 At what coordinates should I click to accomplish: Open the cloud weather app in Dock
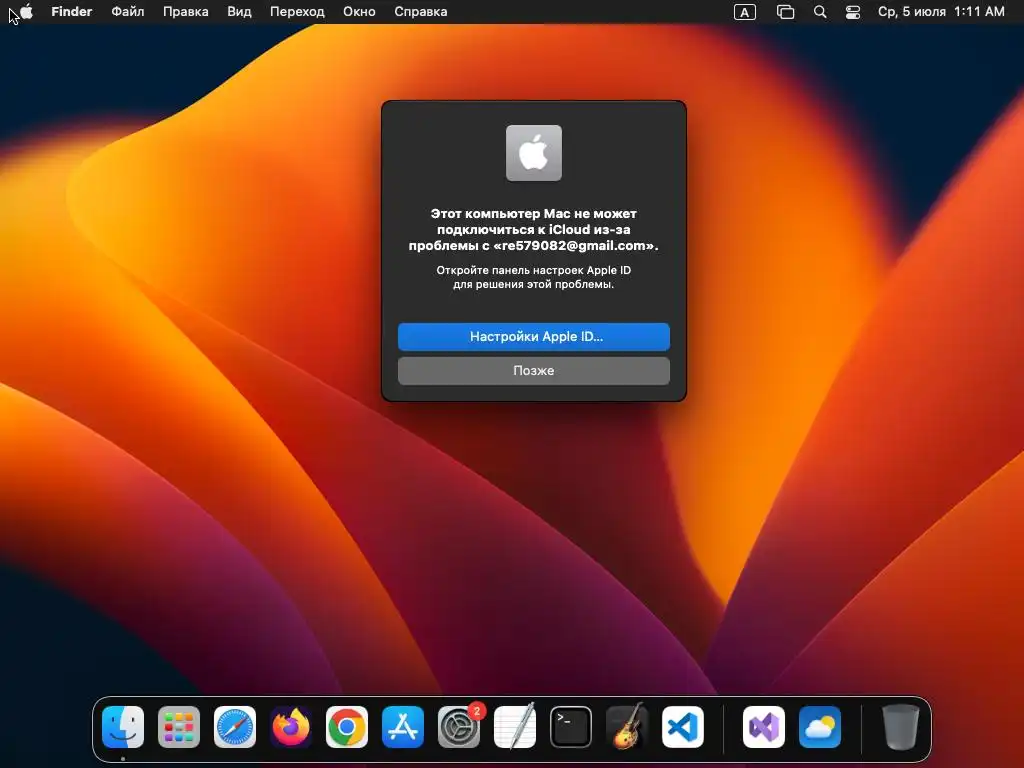[820, 727]
